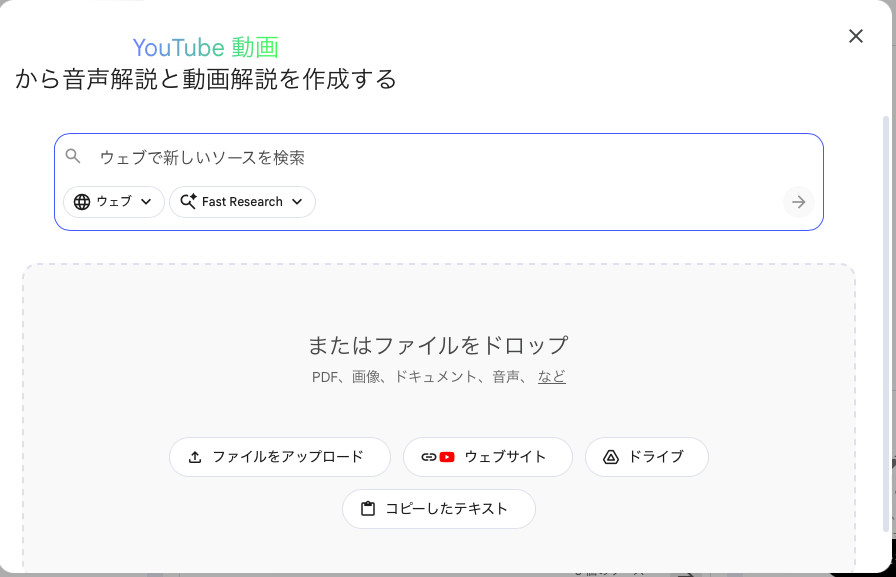896x577 pixels.
Task: Select the ファイルをアップロード button label
Action: pyautogui.click(x=288, y=457)
